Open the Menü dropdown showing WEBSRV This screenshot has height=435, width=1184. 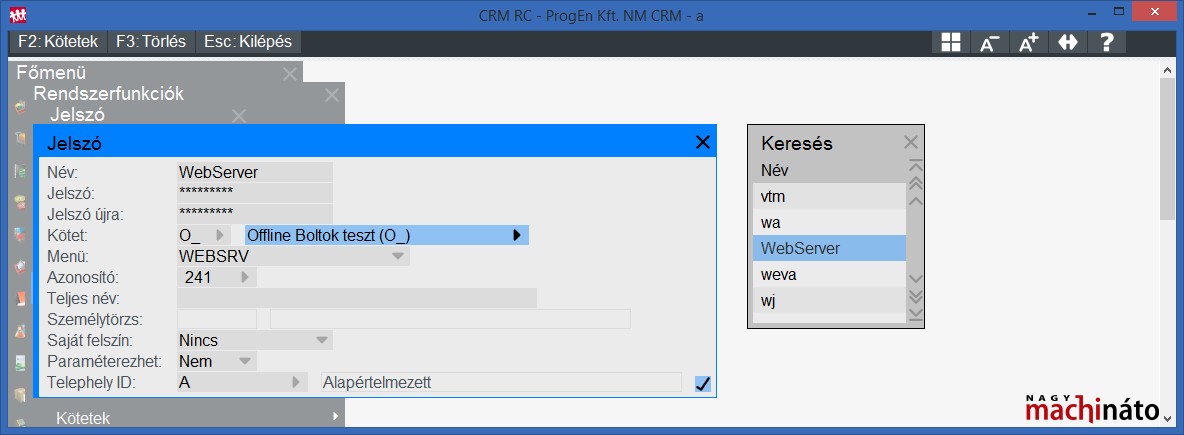coord(399,256)
